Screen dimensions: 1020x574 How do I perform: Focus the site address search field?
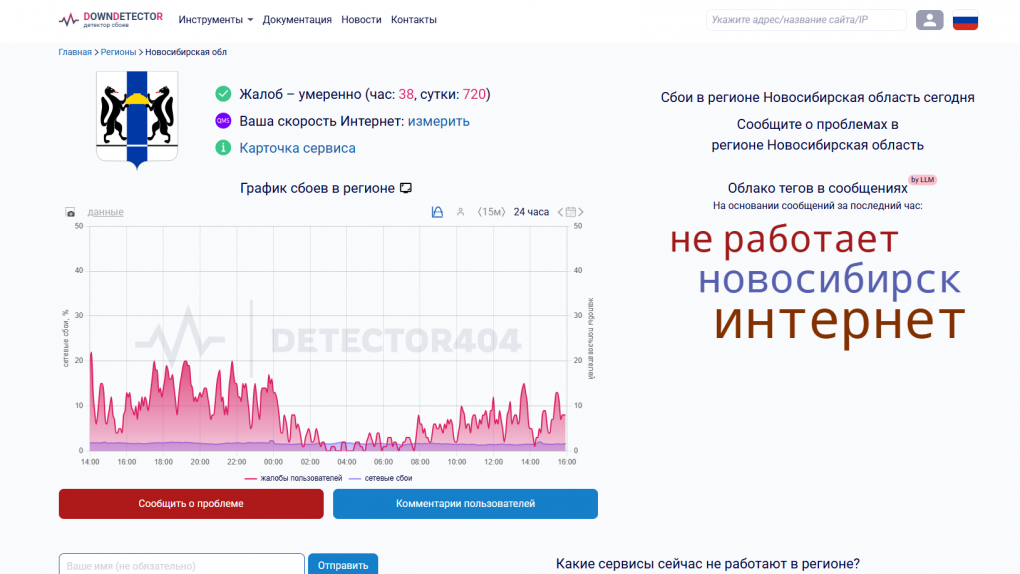(805, 20)
